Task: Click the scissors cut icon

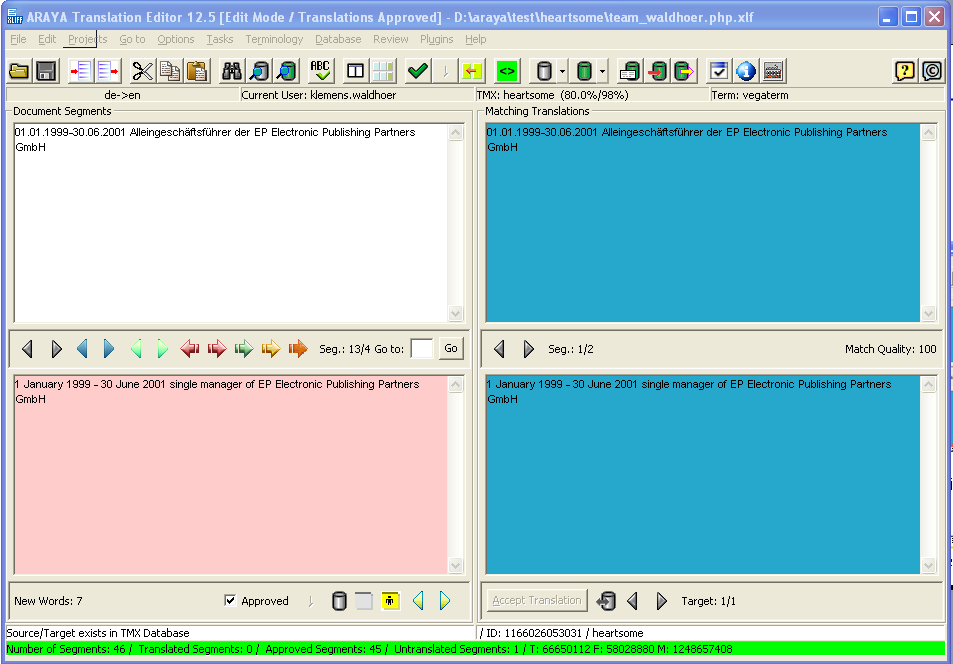Action: pyautogui.click(x=143, y=71)
